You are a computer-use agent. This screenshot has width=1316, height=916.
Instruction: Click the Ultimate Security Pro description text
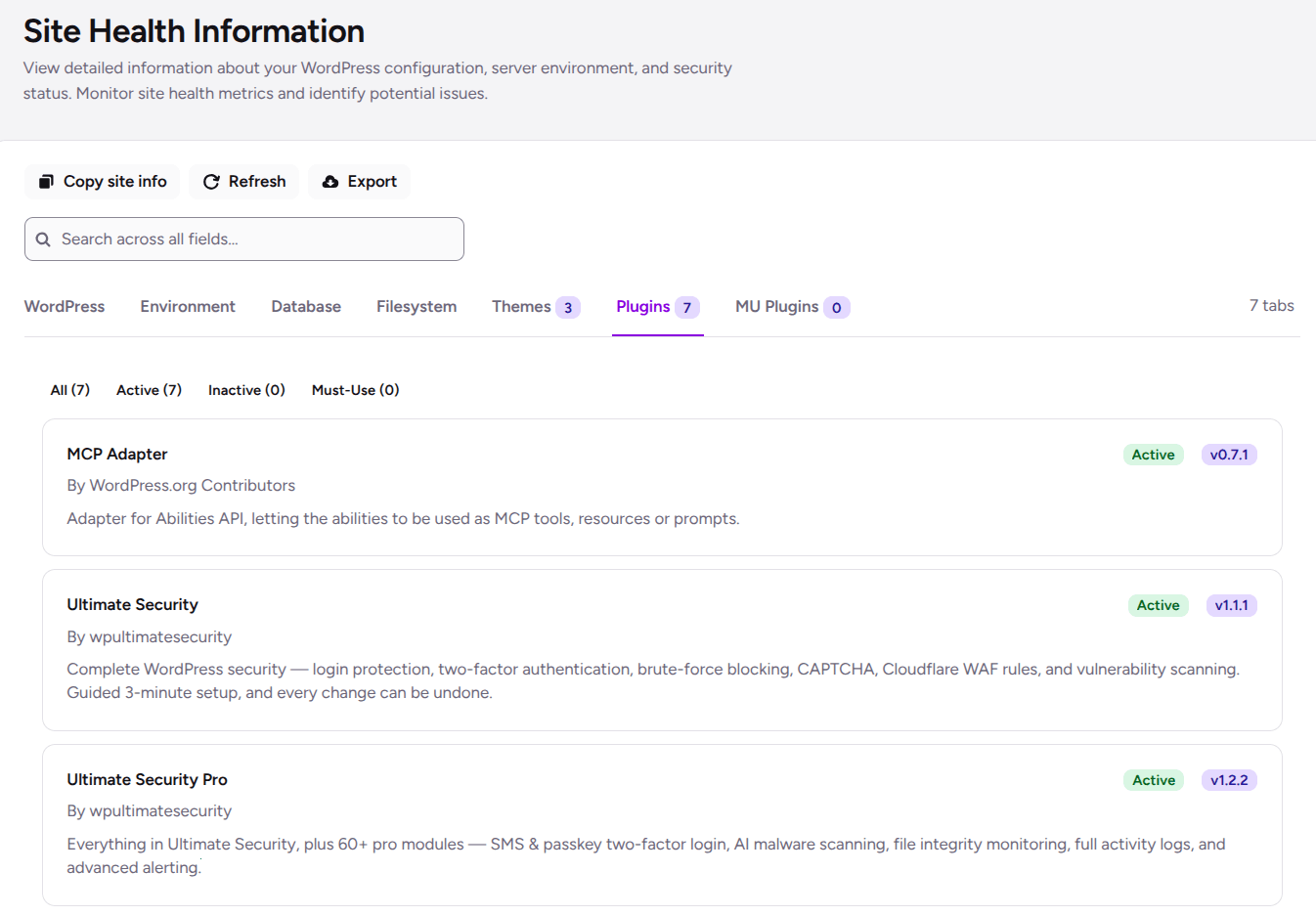click(646, 856)
